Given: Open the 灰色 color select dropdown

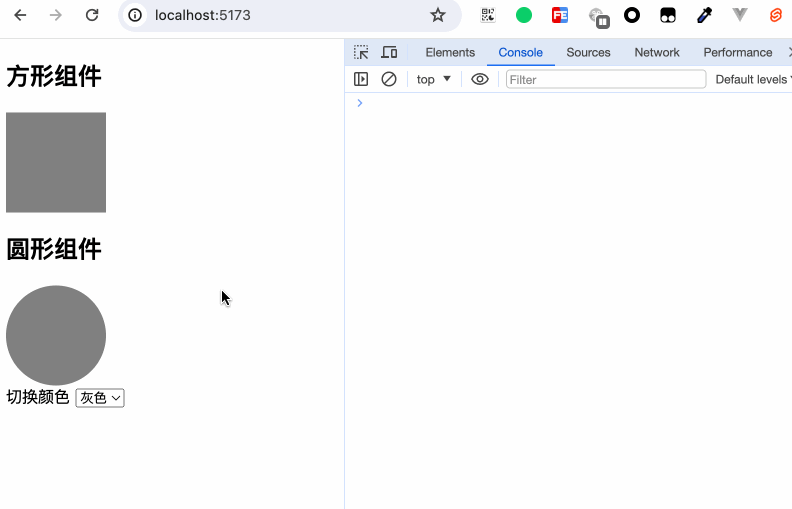Looking at the screenshot, I should 100,398.
